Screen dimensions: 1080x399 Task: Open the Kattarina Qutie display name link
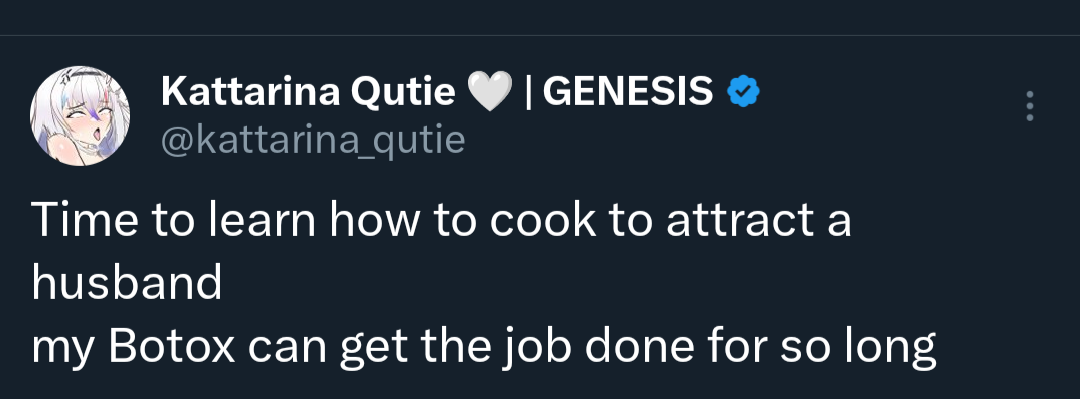click(x=308, y=92)
